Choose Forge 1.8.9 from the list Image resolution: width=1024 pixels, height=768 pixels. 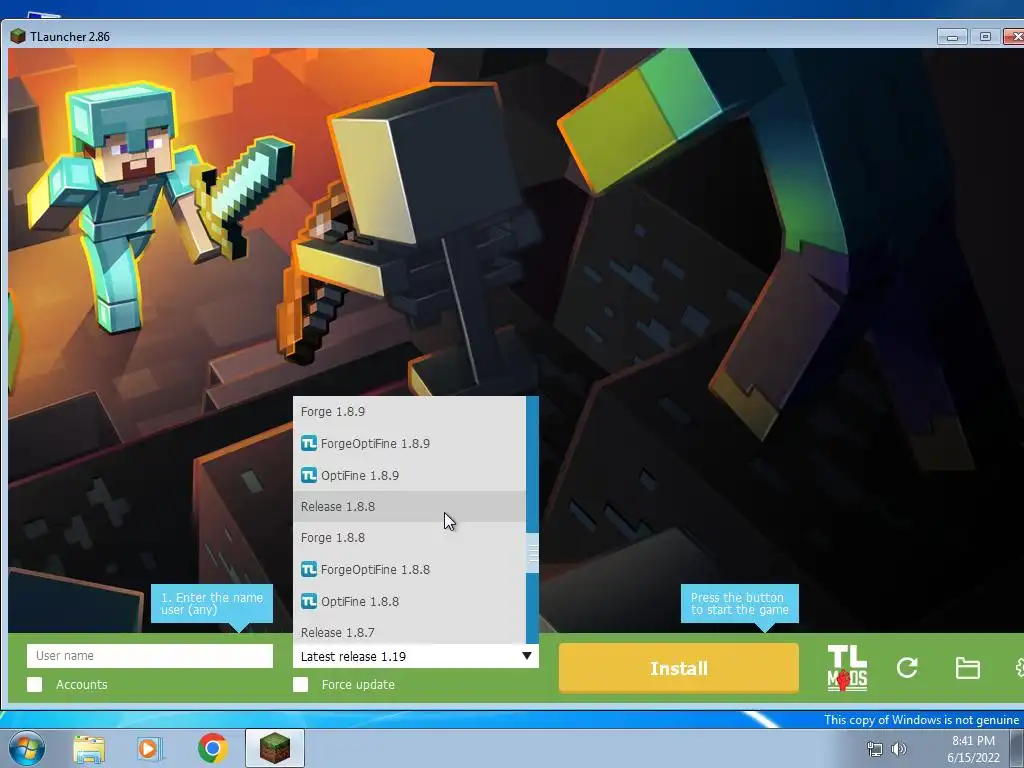[409, 411]
